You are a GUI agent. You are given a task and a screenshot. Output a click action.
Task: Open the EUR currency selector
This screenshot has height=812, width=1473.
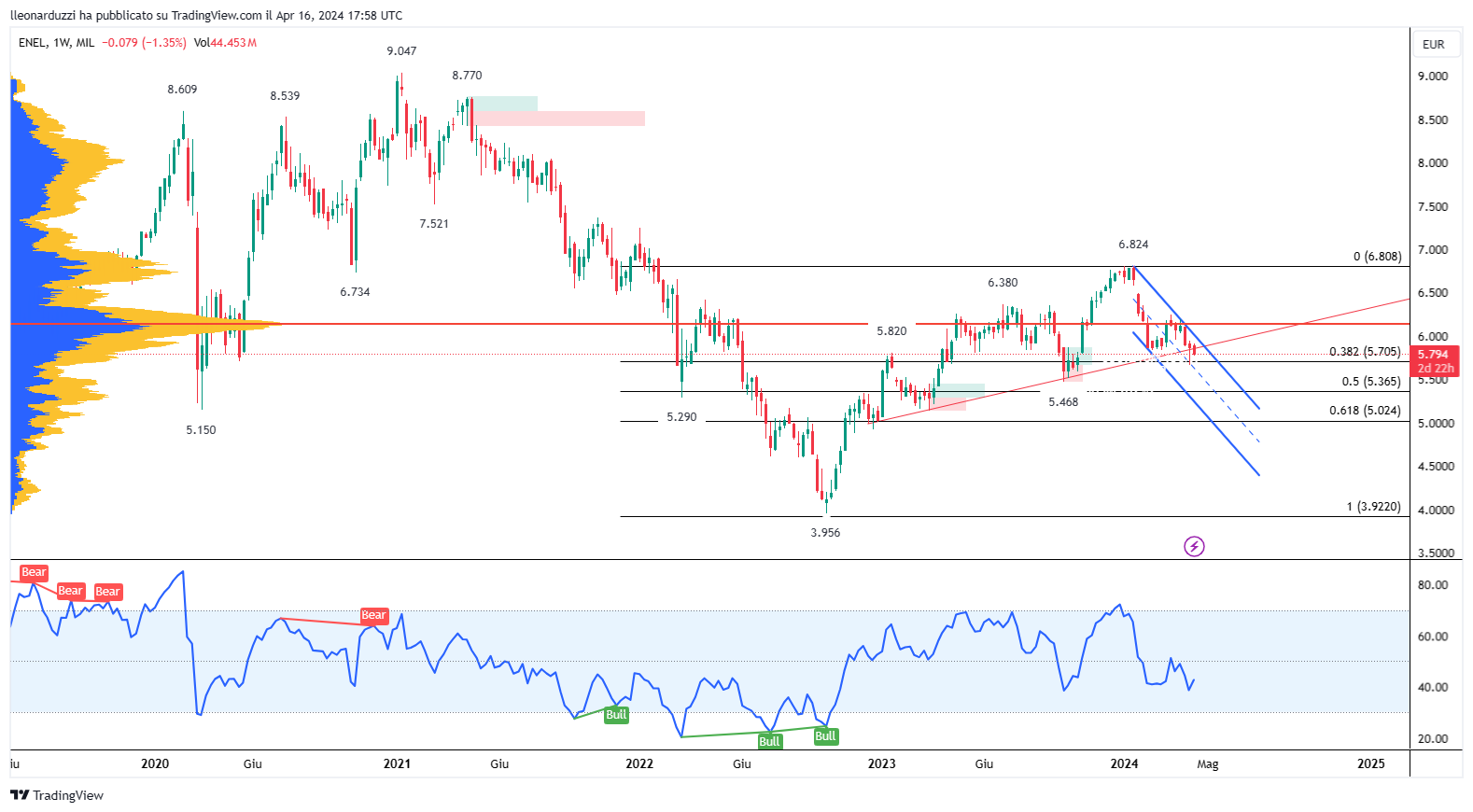coord(1434,44)
